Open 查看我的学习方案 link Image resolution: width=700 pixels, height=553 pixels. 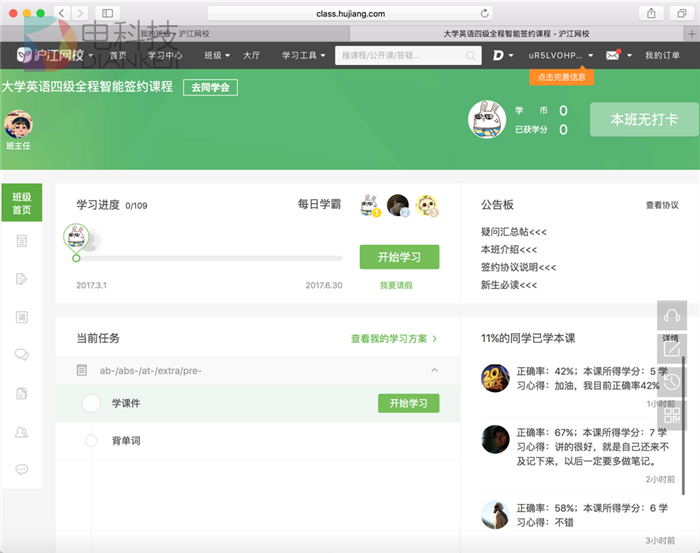click(x=393, y=339)
